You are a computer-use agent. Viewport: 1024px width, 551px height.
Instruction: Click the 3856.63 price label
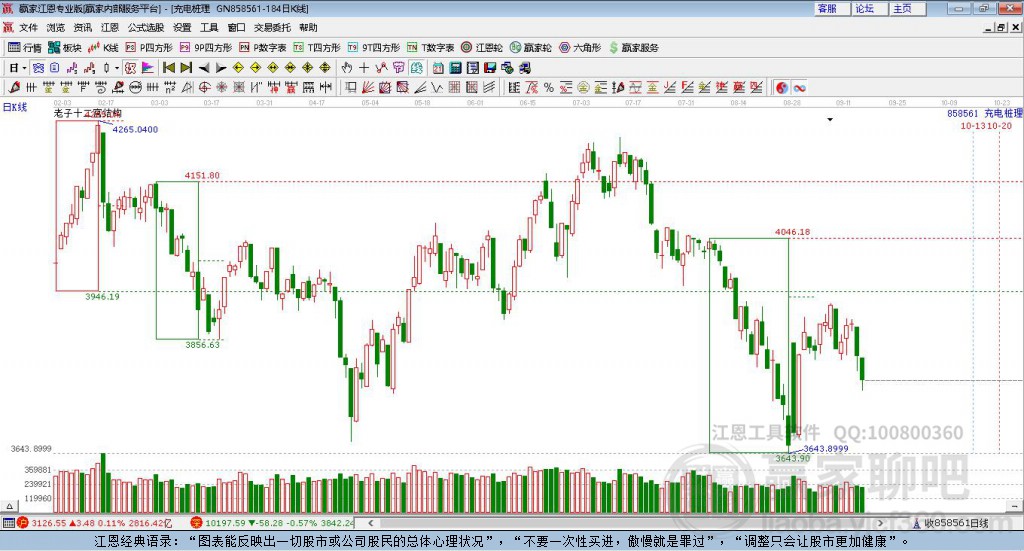(202, 345)
